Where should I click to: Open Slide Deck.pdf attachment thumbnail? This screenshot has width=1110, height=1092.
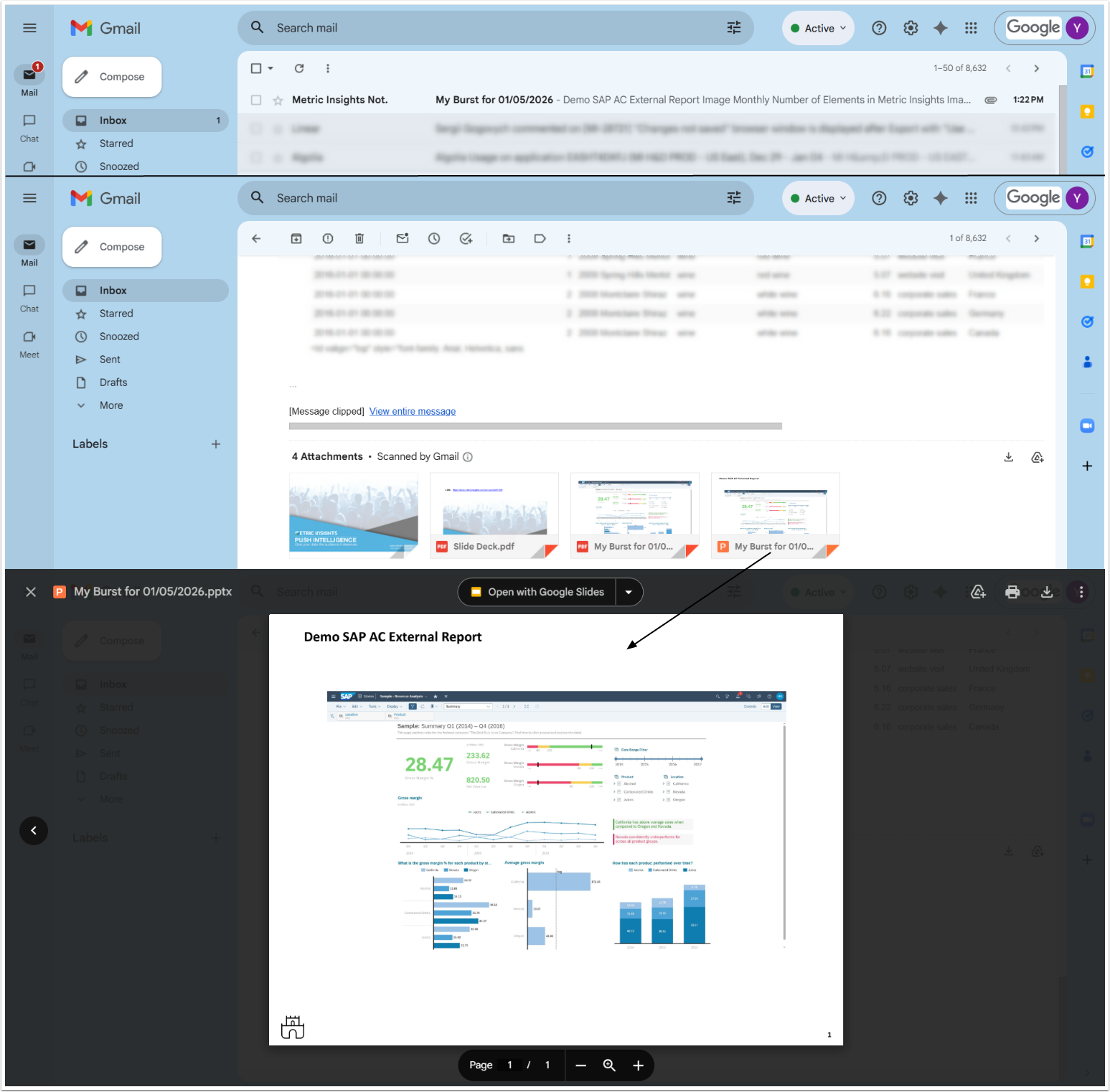tap(494, 515)
